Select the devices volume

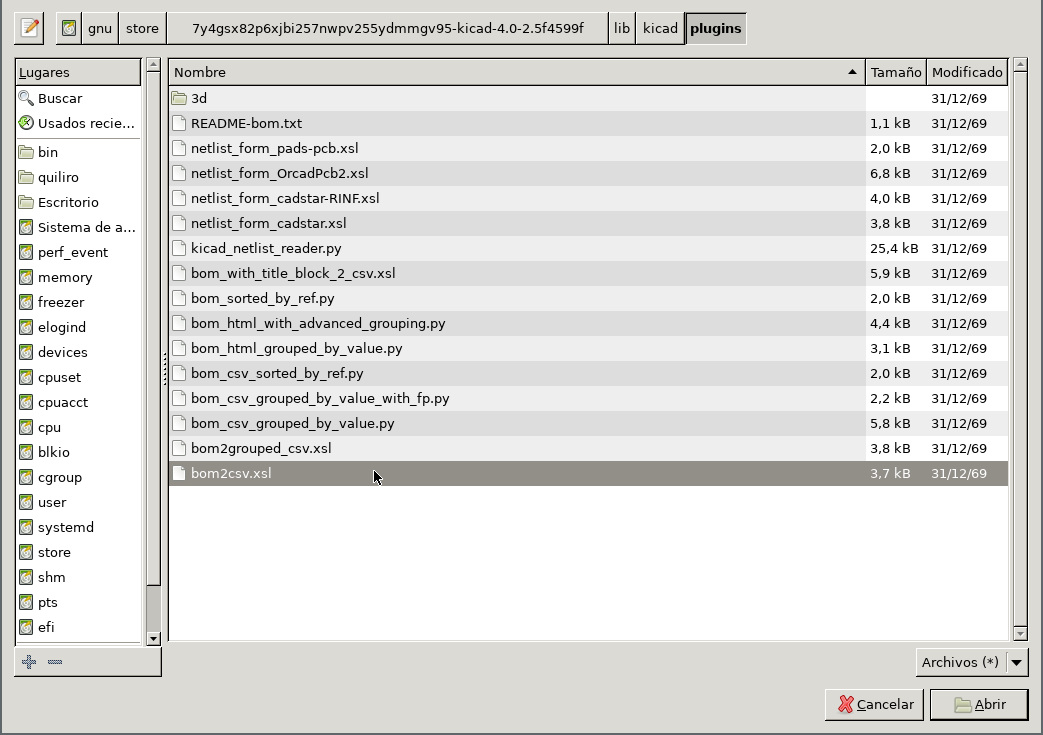pos(78,353)
